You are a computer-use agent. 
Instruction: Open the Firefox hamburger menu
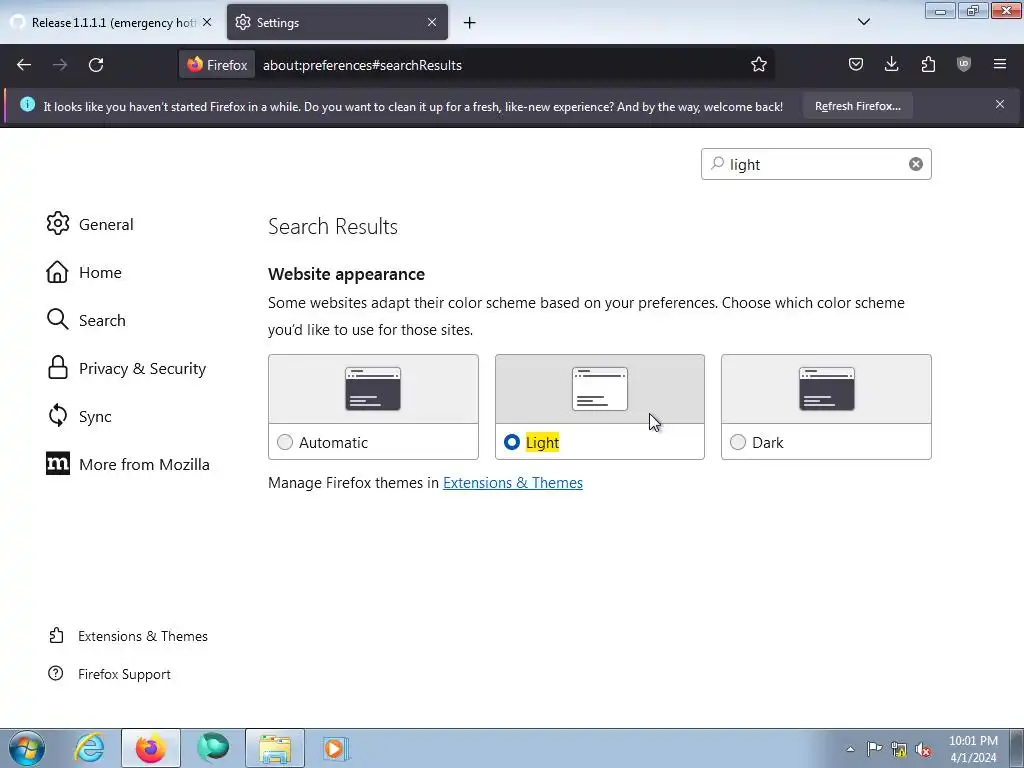click(1000, 64)
